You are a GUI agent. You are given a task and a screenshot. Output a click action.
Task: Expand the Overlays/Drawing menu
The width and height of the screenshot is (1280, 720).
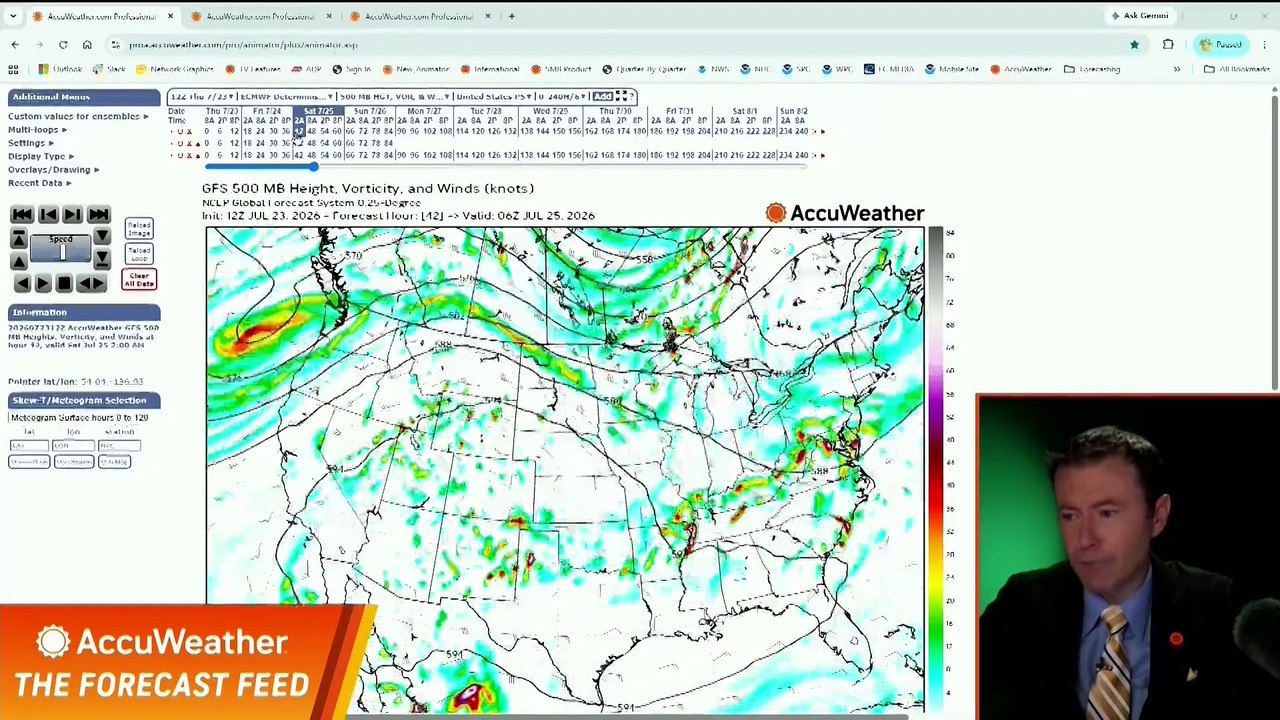(54, 169)
